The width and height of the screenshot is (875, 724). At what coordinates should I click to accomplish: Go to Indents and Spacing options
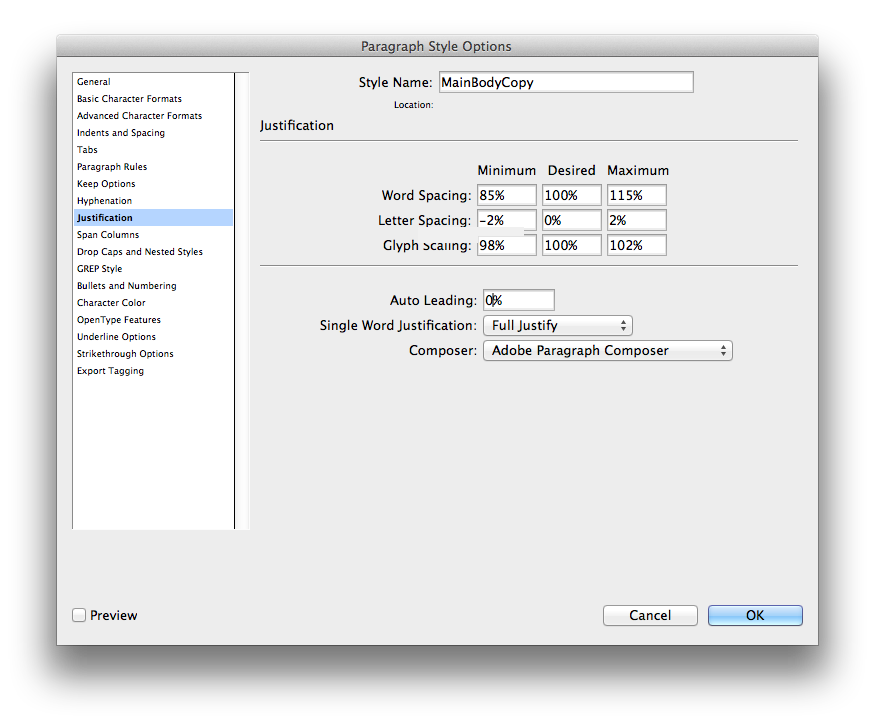click(x=121, y=133)
